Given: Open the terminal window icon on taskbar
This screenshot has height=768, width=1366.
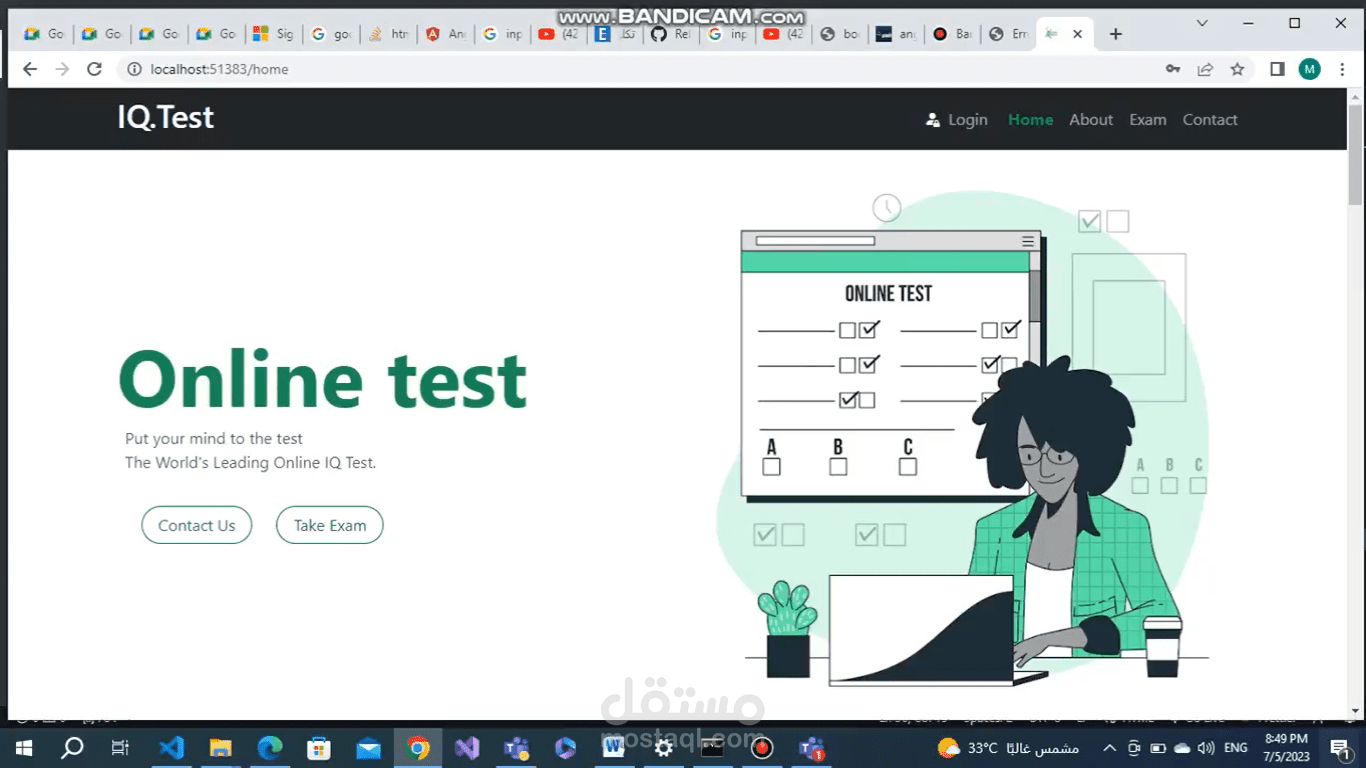Looking at the screenshot, I should pyautogui.click(x=712, y=747).
